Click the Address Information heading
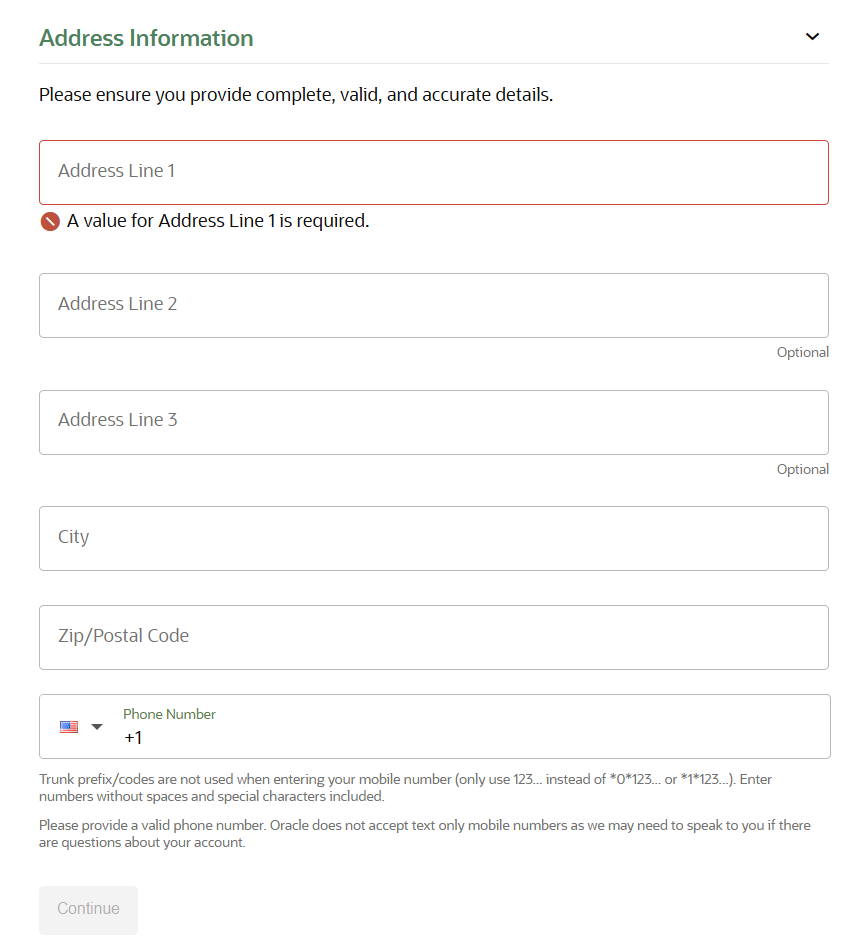Viewport: 862px width, 947px height. [146, 37]
